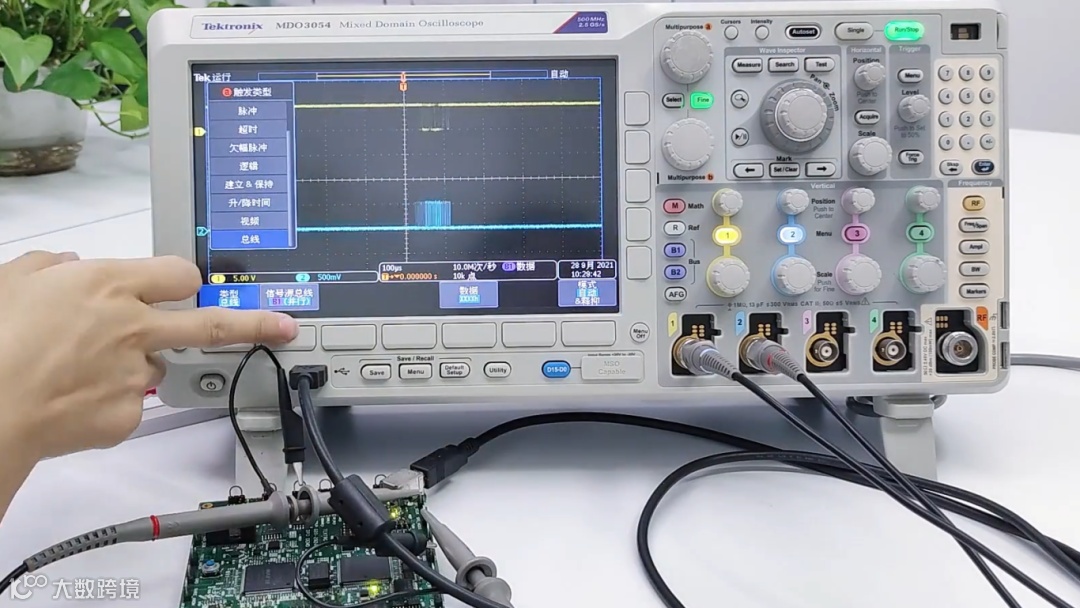Push the Autoset button
Screen dimensions: 1080x608
click(802, 32)
